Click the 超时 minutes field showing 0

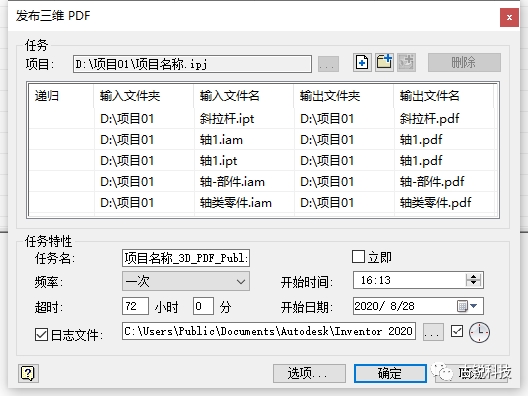coord(203,306)
